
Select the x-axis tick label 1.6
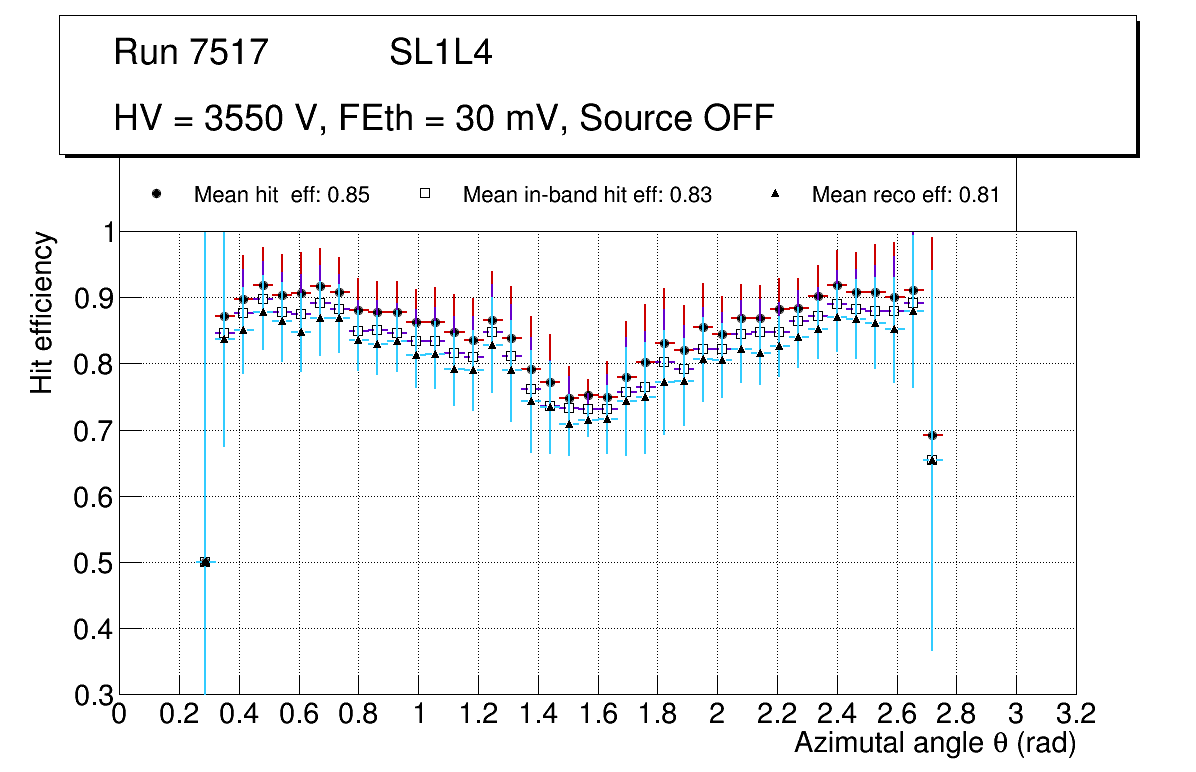(597, 714)
